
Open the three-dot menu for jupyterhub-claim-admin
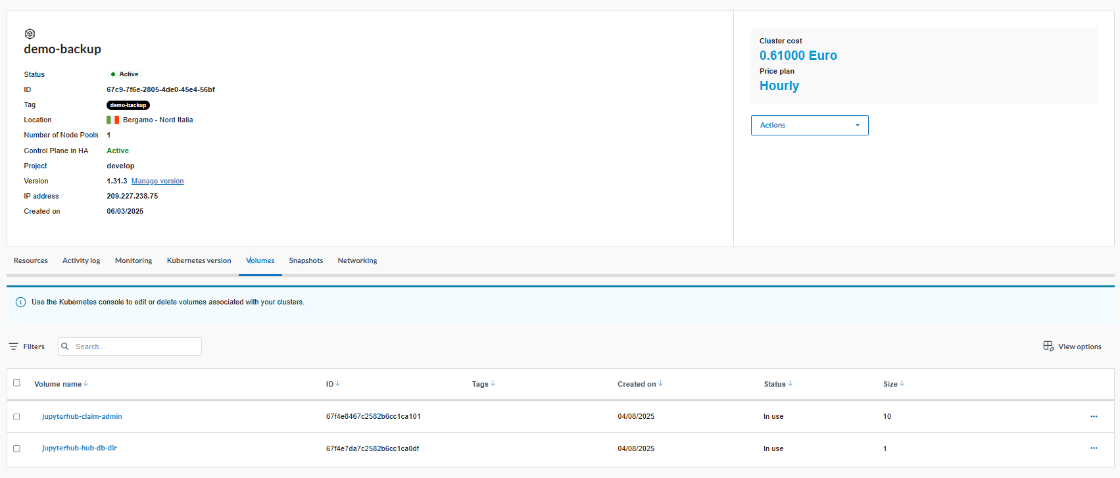click(1094, 416)
